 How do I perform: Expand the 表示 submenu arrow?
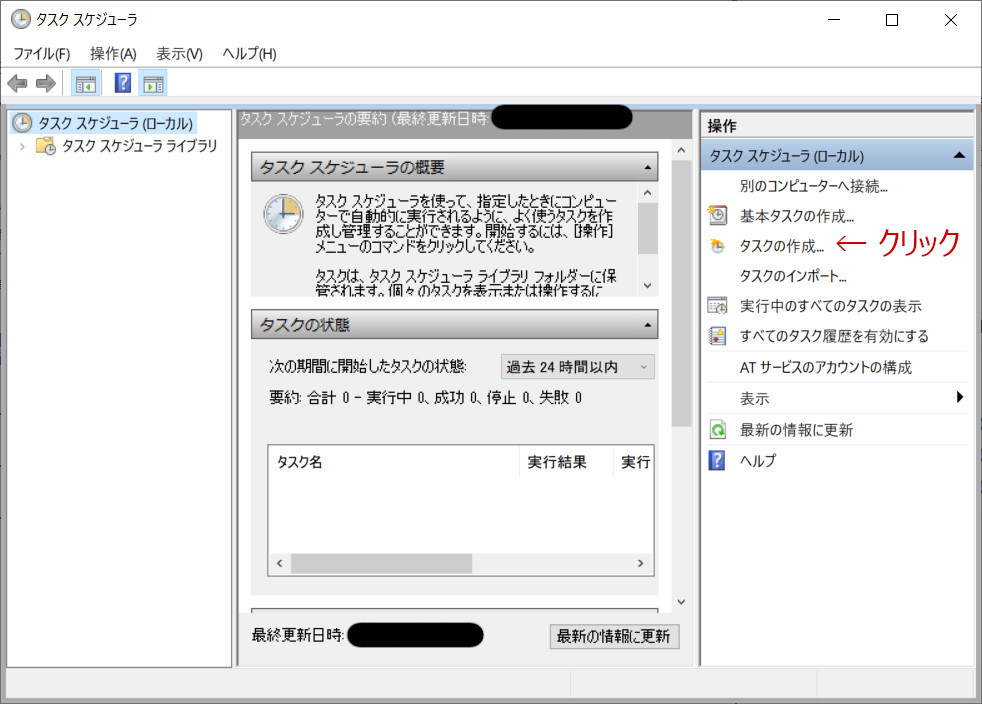(959, 397)
